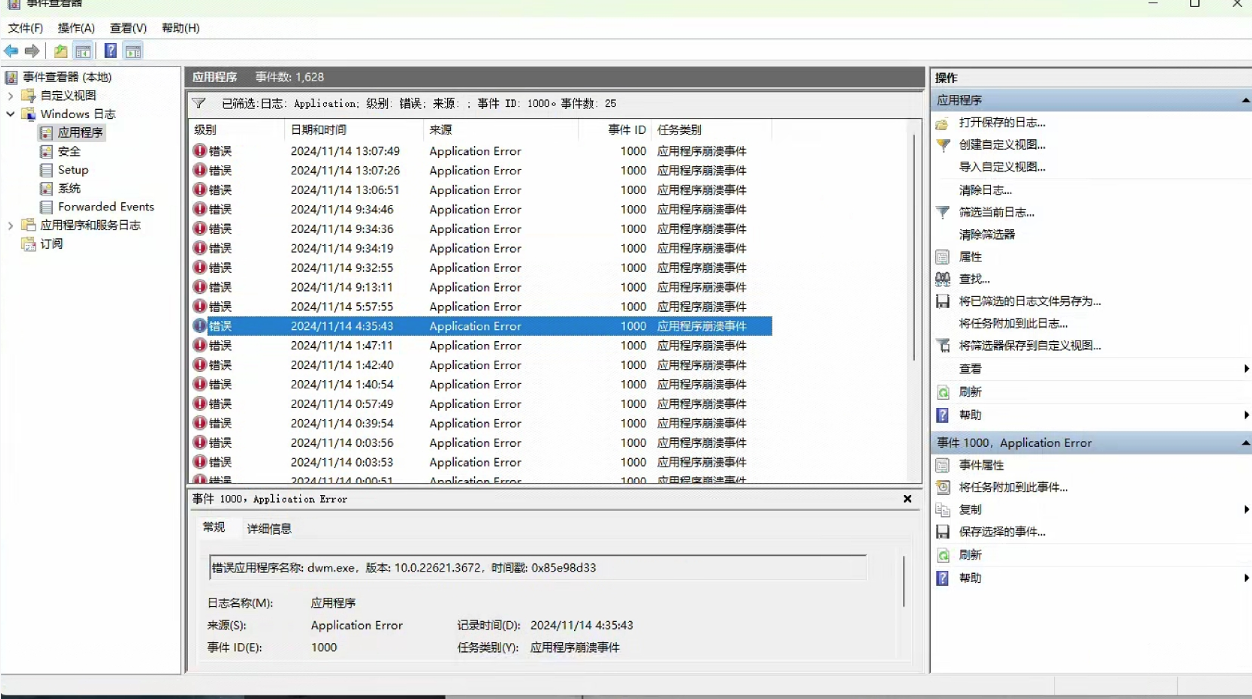Sort by the 事件 ID column header
1252x699 pixels.
(x=615, y=130)
